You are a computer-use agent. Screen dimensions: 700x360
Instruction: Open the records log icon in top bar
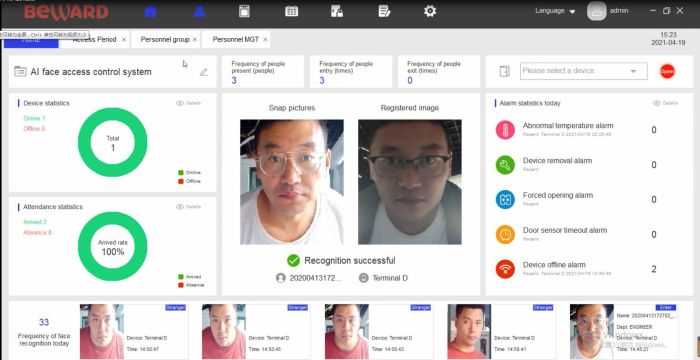pos(384,11)
